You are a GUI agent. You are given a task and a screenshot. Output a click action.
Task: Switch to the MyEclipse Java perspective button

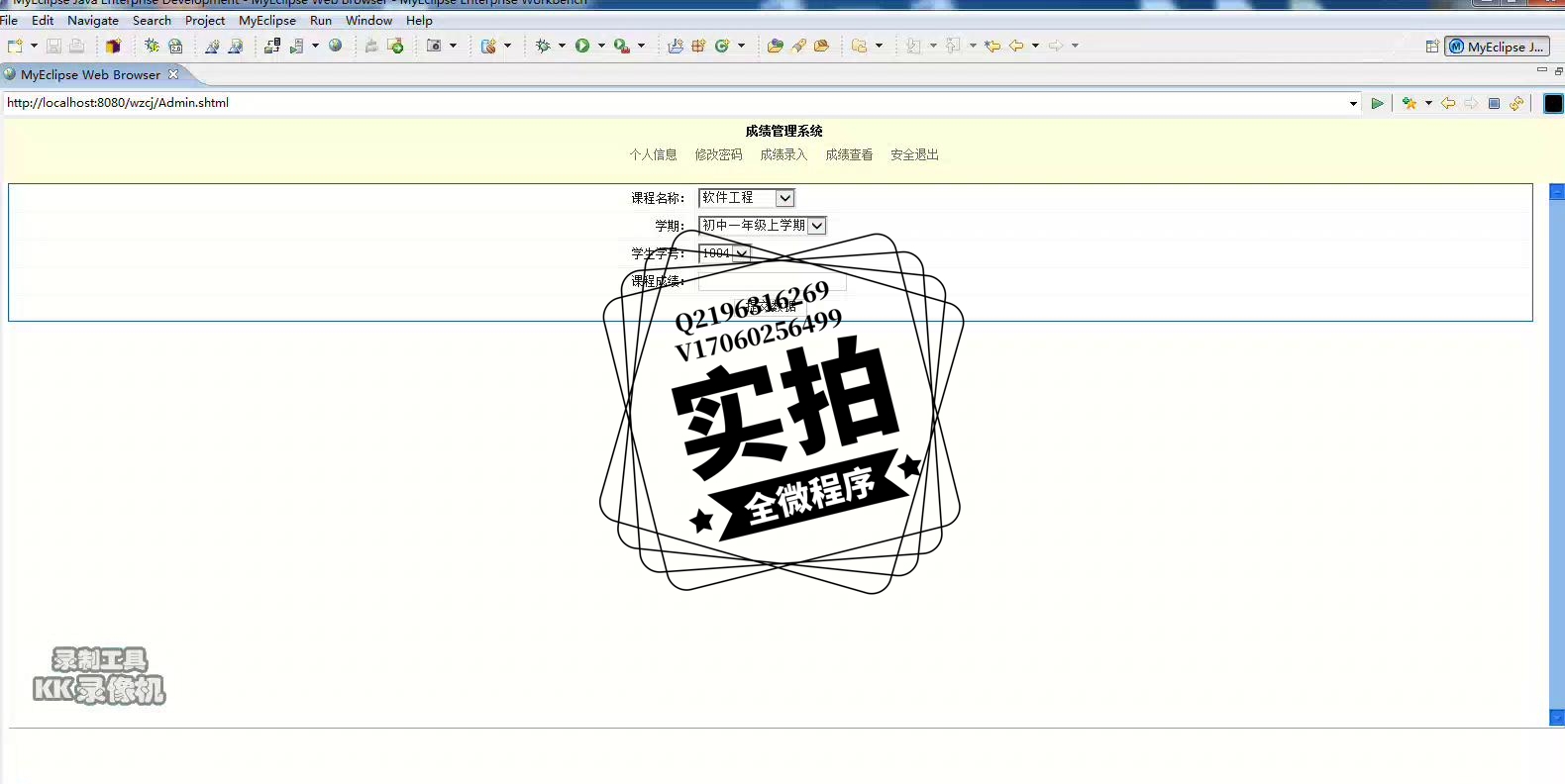1497,47
